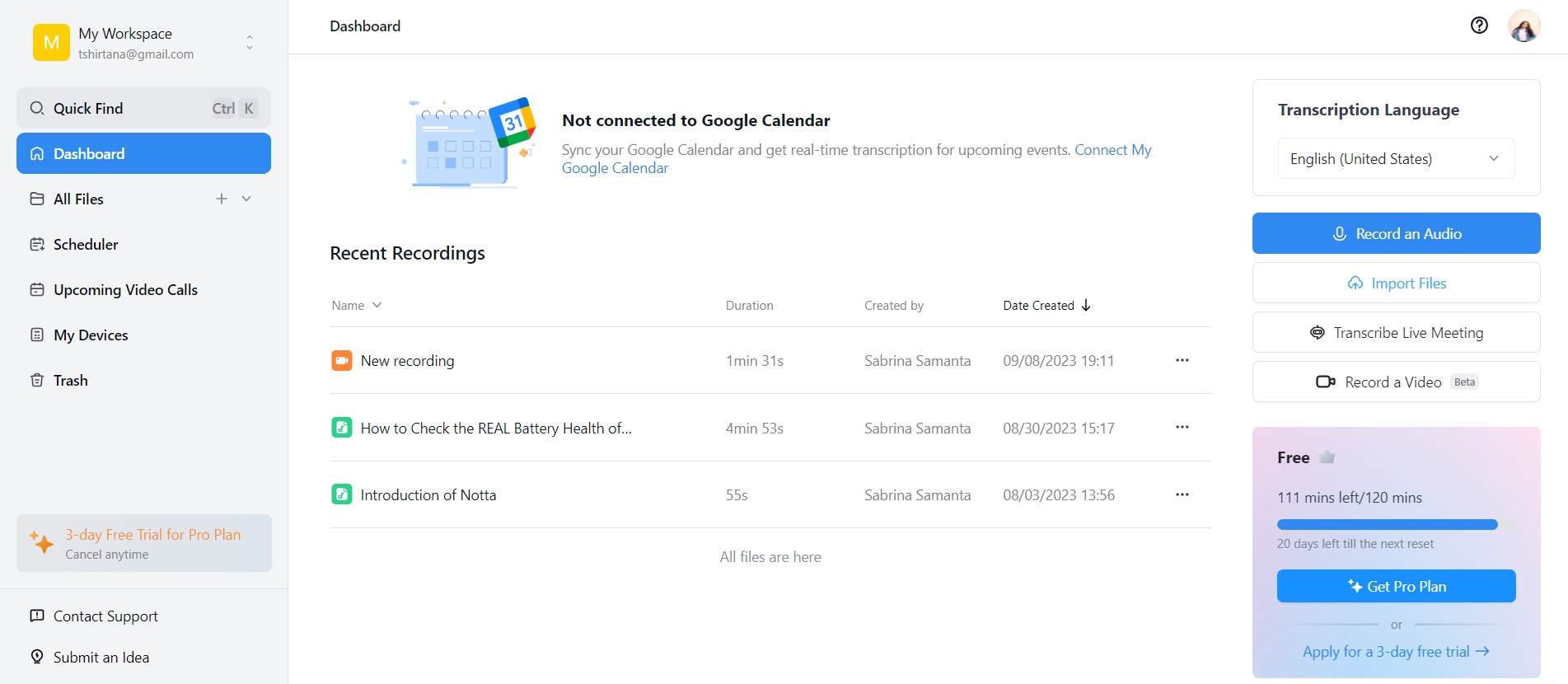This screenshot has height=684, width=1568.
Task: Click the sparkle icon on trial banner
Action: [41, 542]
